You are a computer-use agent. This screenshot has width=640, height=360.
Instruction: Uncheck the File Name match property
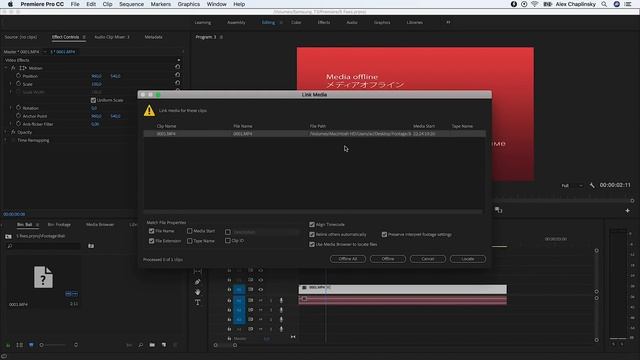coord(151,231)
